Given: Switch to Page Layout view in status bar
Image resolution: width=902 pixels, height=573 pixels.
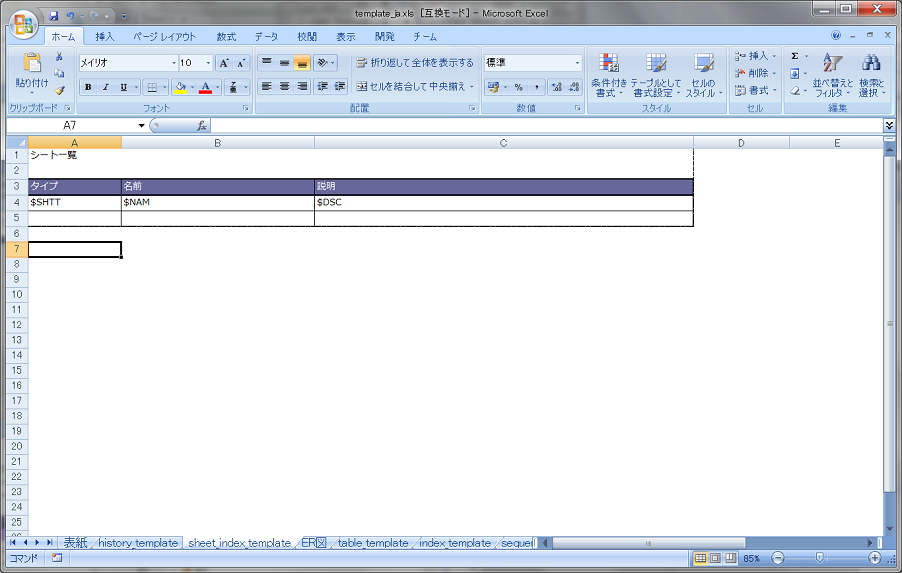Looking at the screenshot, I should click(x=715, y=558).
